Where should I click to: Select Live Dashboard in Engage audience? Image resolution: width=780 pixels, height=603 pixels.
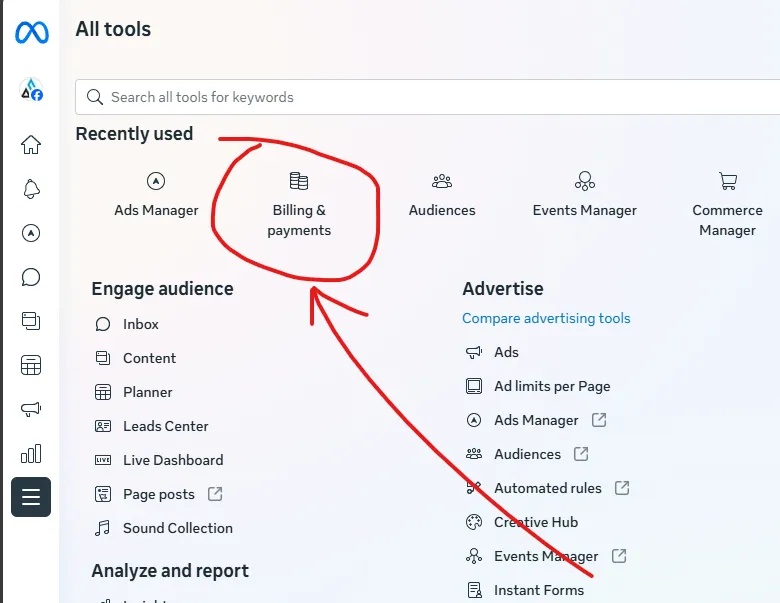[172, 460]
